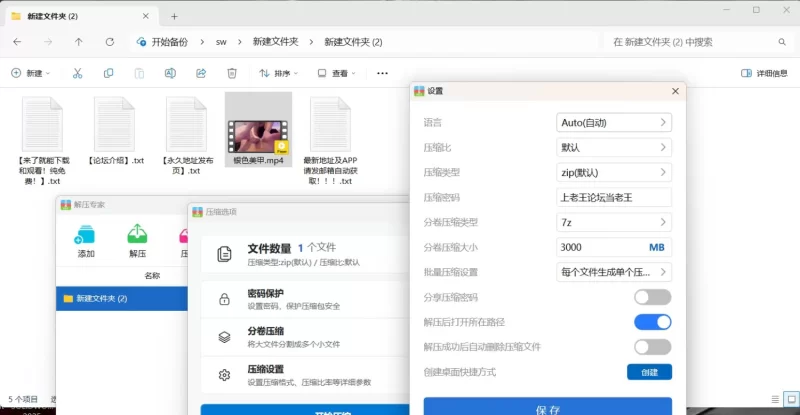Click the Delete trash icon
Viewport: 800px width, 415px height.
coord(232,74)
